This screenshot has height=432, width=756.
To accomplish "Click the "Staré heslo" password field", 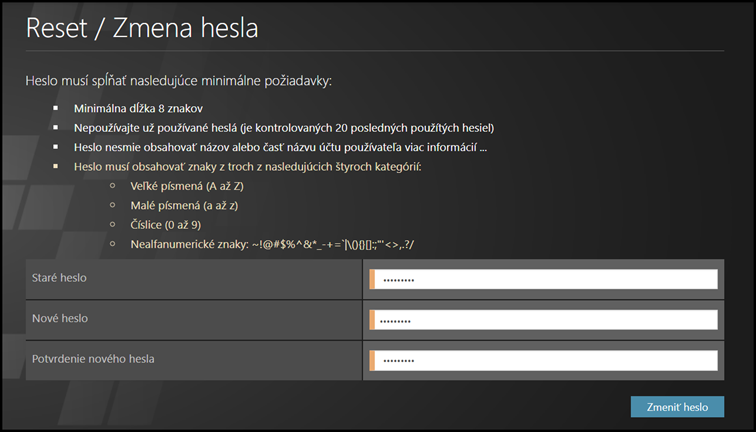I will 545,280.
